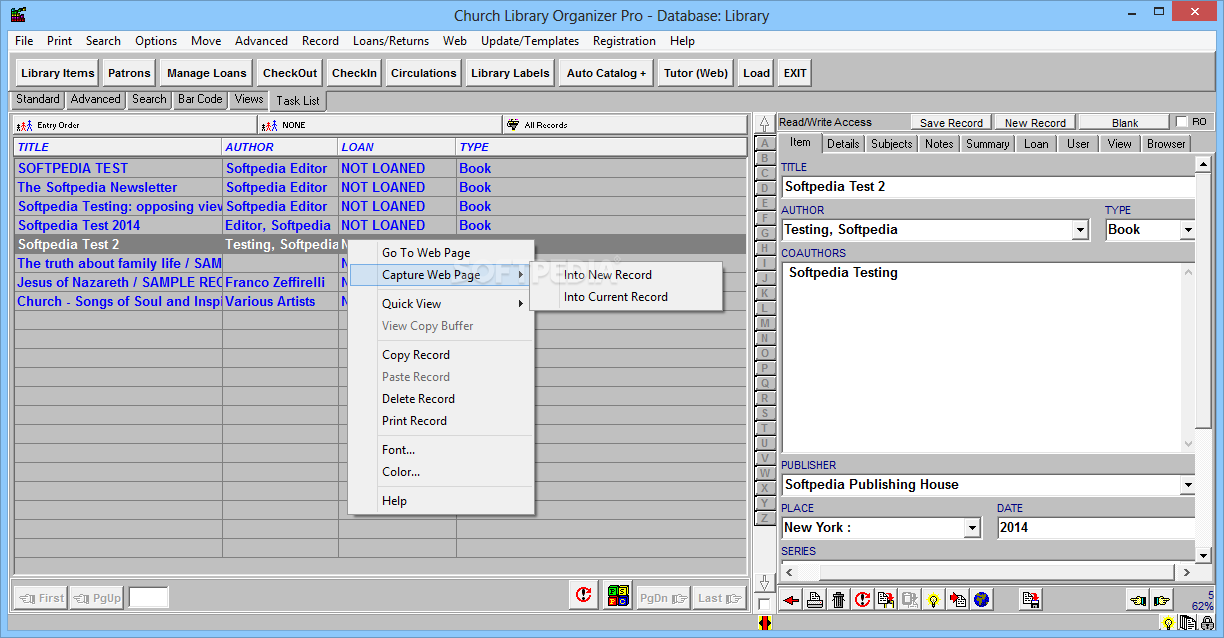
Task: Toggle the RO read-only checkbox
Action: click(1182, 122)
